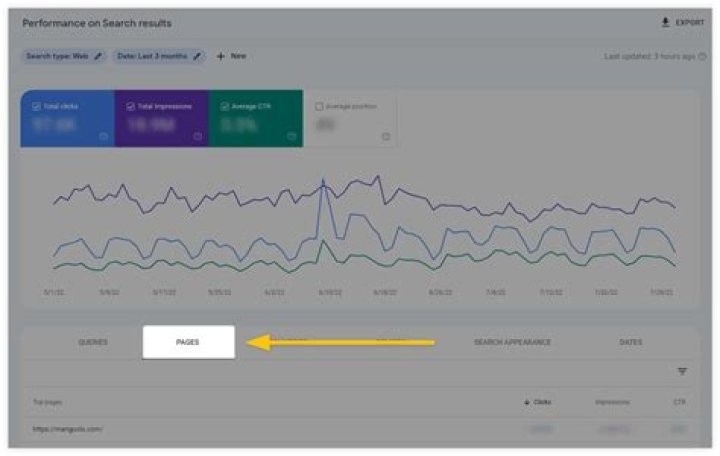
Task: Sort table by Clicks column arrow
Action: (527, 402)
